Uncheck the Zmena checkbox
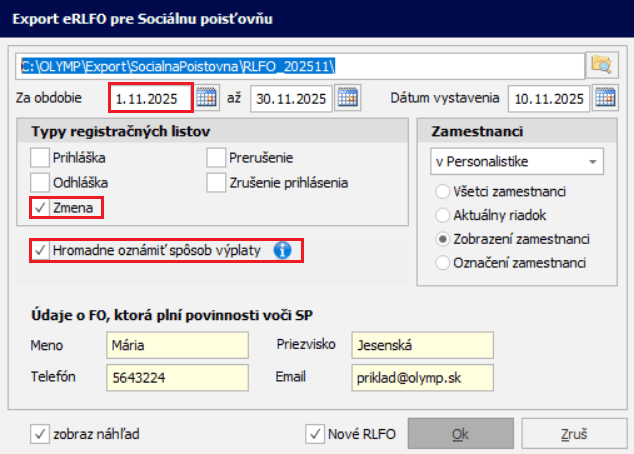 (39, 208)
